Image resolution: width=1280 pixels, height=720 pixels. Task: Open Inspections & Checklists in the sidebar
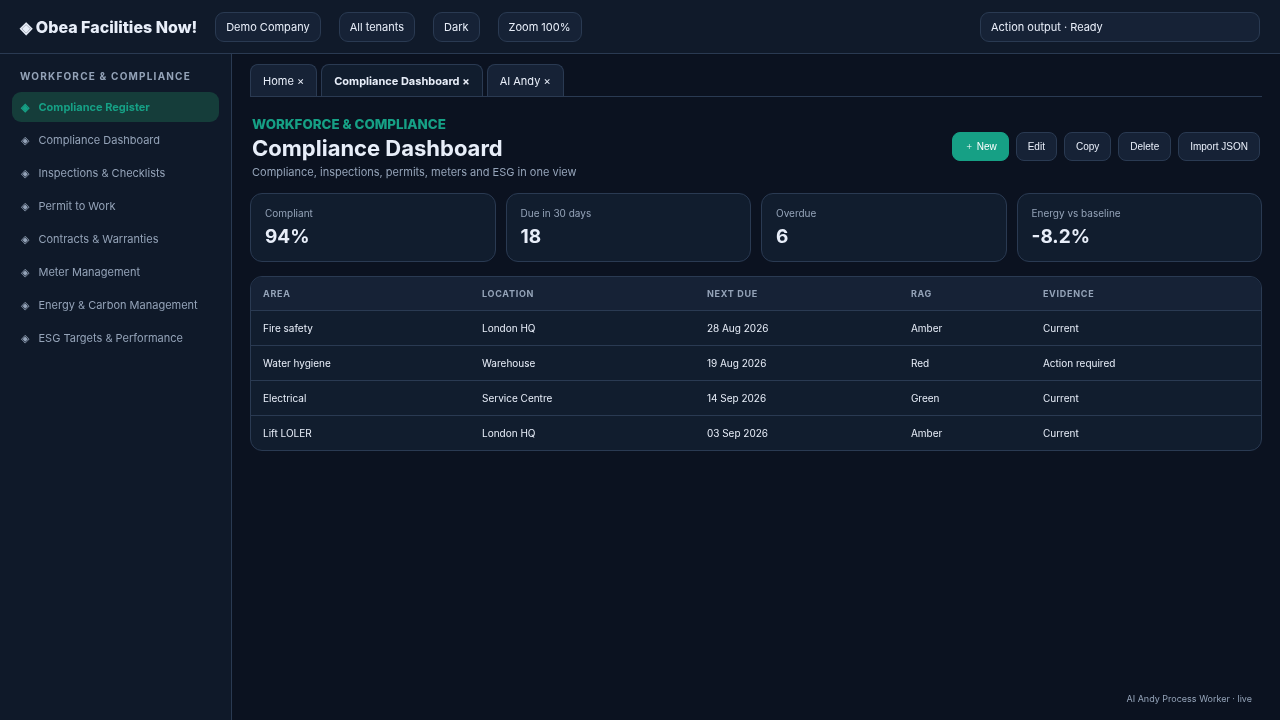click(115, 173)
